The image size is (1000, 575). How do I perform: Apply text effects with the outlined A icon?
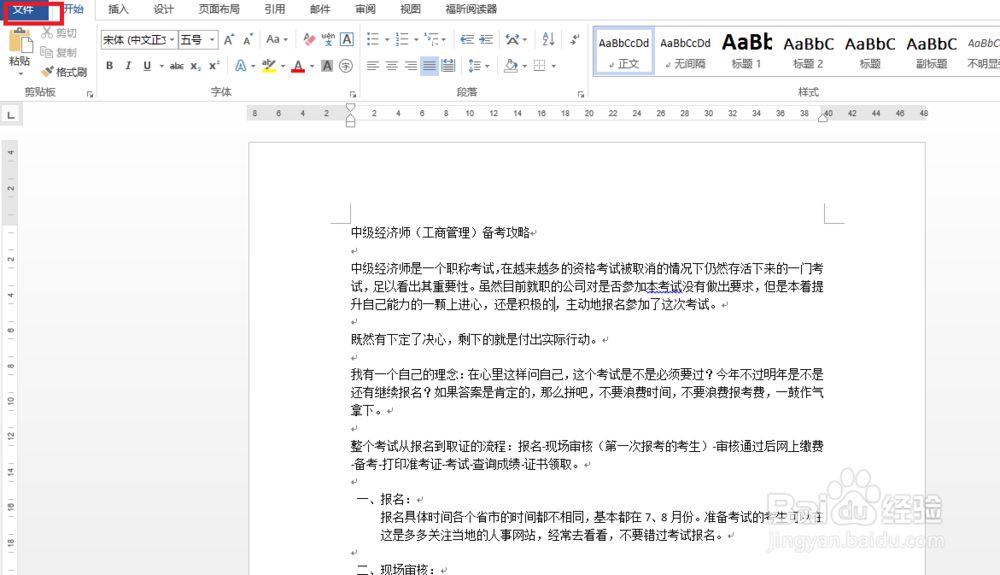click(240, 66)
